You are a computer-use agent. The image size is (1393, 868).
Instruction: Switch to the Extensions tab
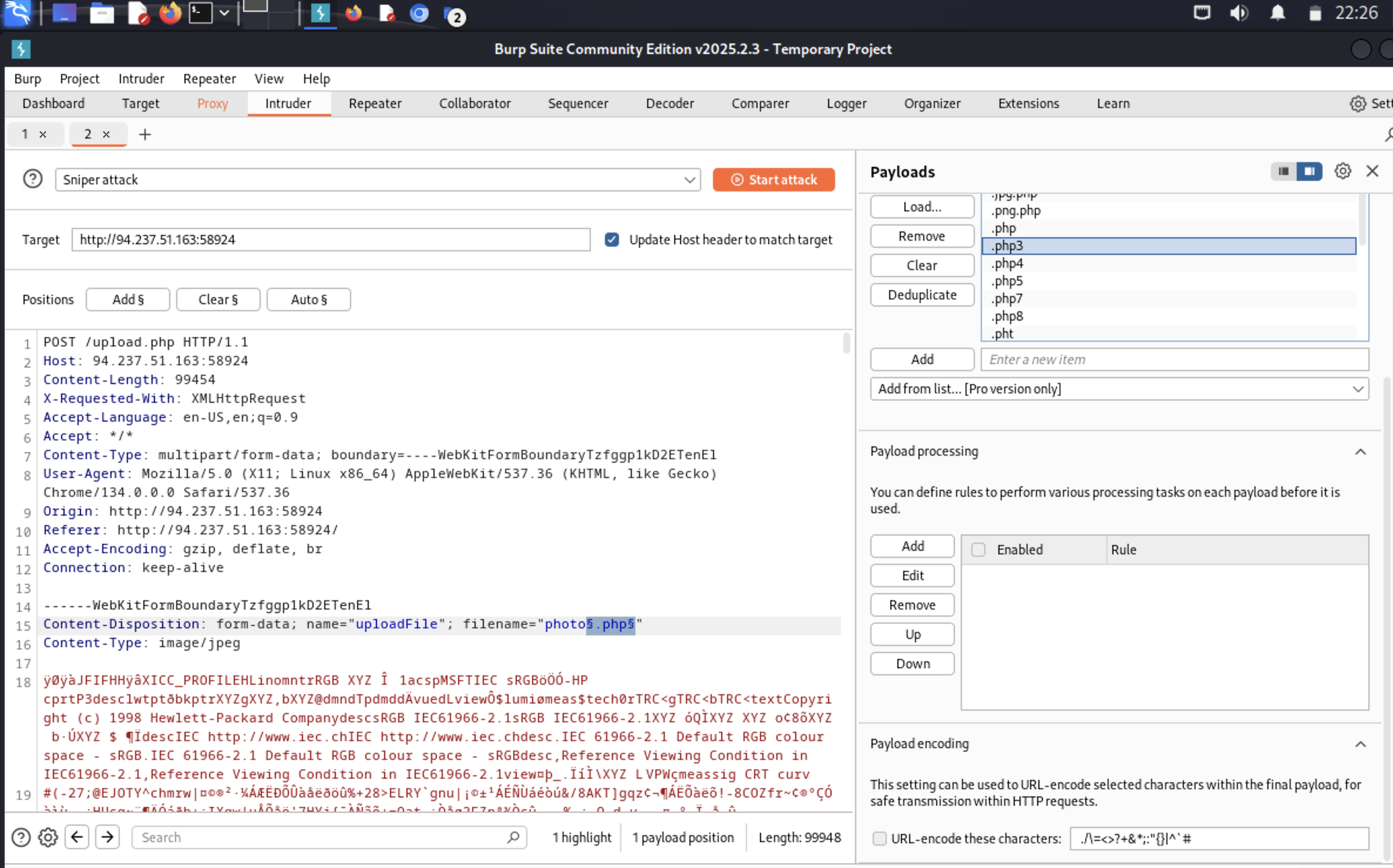click(x=1029, y=104)
